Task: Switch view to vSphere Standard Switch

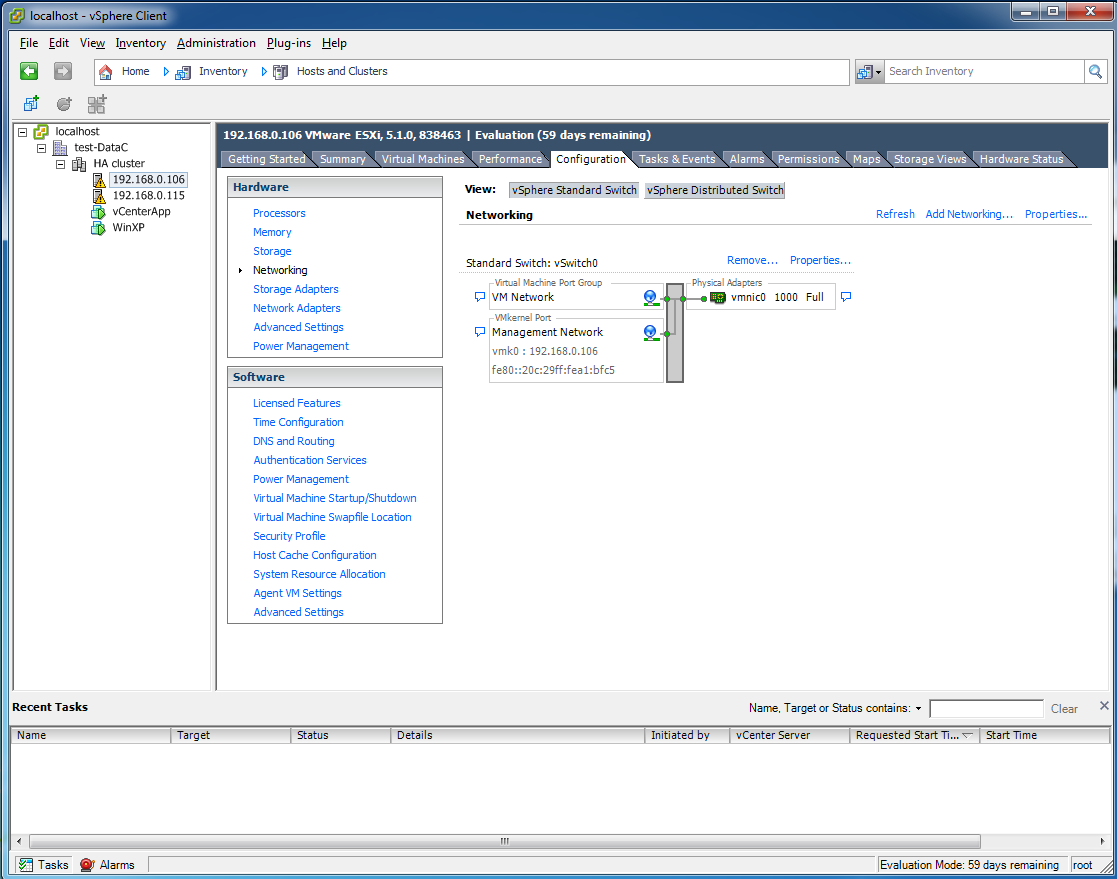Action: pyautogui.click(x=573, y=190)
